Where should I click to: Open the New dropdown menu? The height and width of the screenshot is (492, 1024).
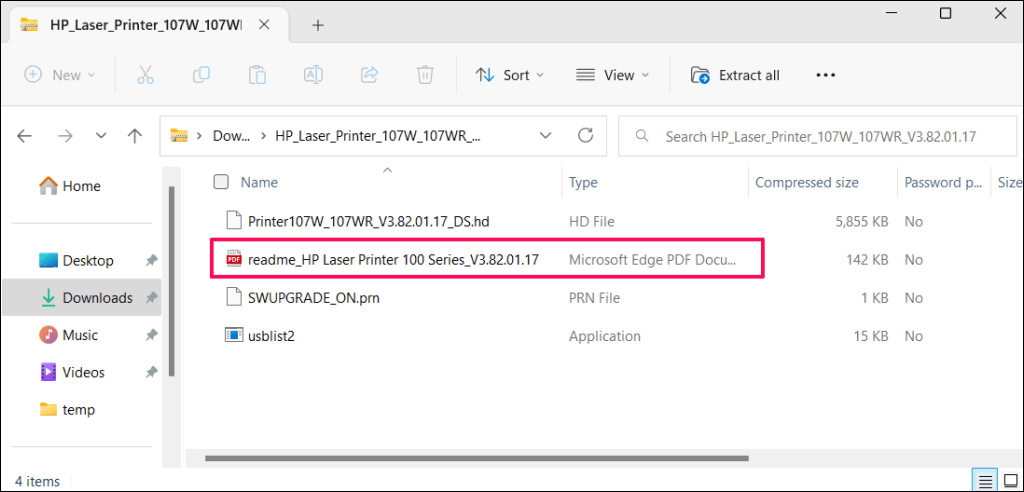click(x=60, y=75)
